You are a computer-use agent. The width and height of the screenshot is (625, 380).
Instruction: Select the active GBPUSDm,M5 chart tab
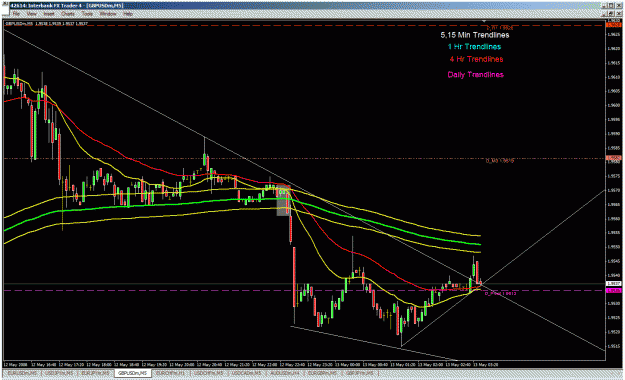tap(133, 373)
